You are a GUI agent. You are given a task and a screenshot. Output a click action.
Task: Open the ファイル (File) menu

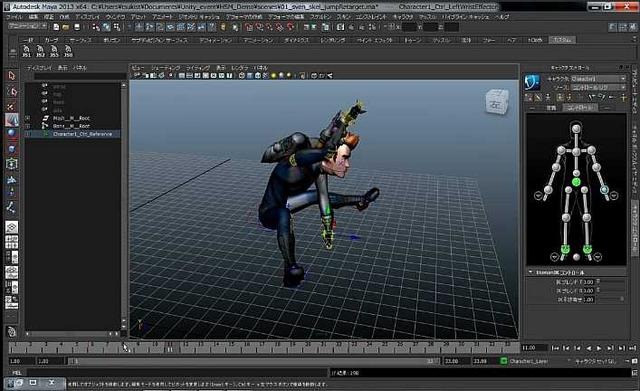[x=14, y=17]
